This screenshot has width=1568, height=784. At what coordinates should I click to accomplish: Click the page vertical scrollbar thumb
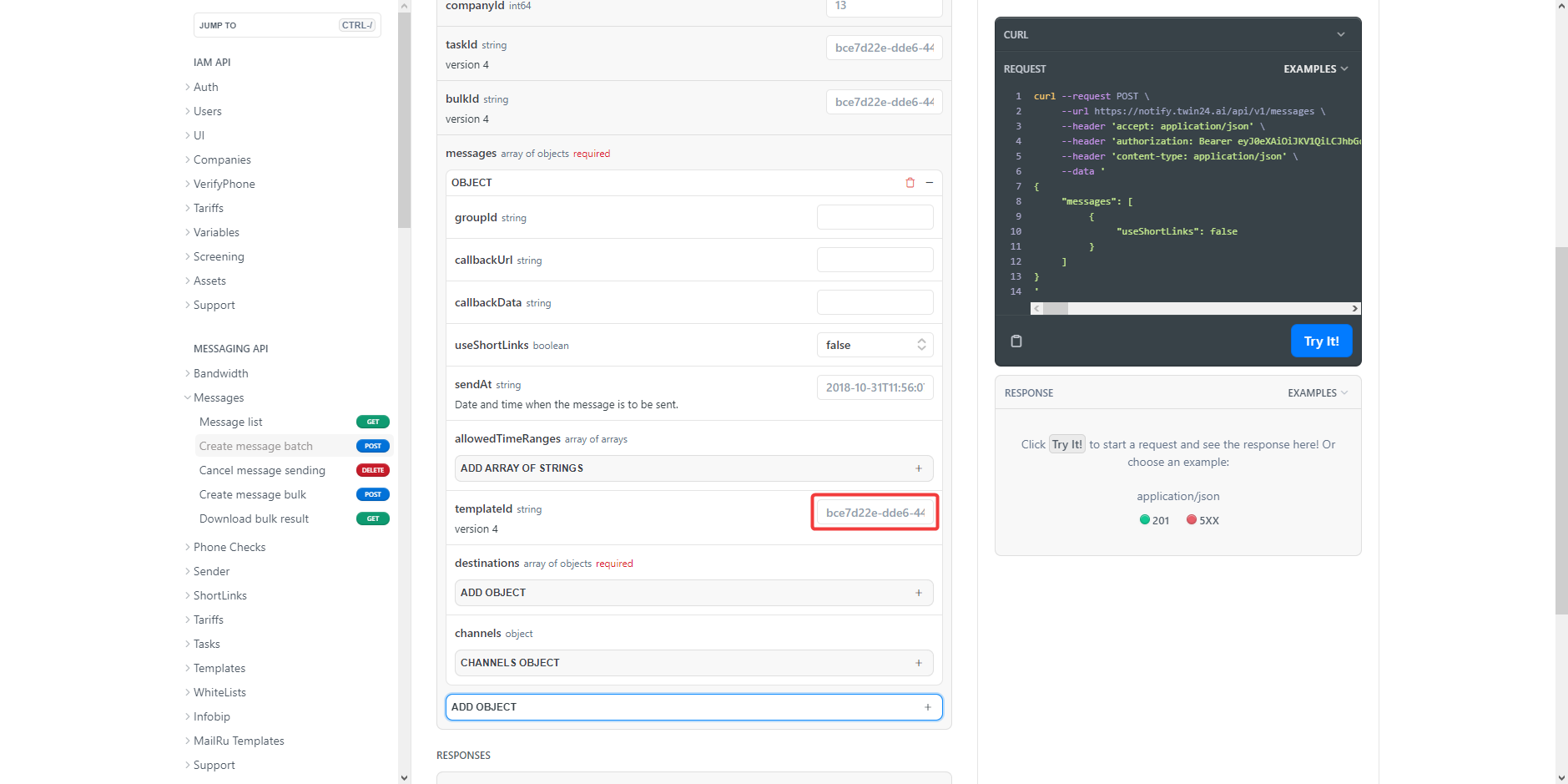coord(1561,431)
